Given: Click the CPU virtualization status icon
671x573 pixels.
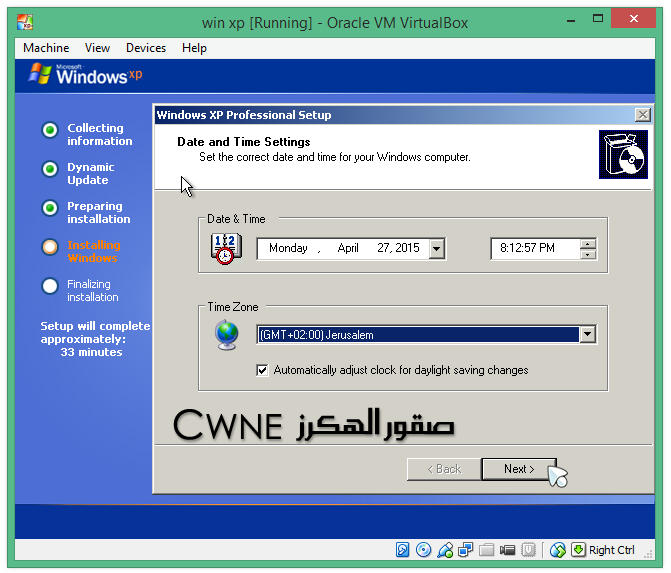Looking at the screenshot, I should (528, 550).
